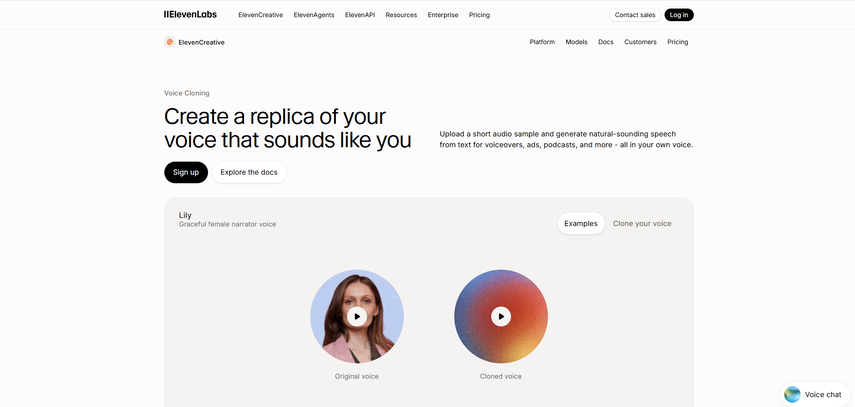Click the black Sign up button
This screenshot has width=855, height=407.
click(186, 172)
